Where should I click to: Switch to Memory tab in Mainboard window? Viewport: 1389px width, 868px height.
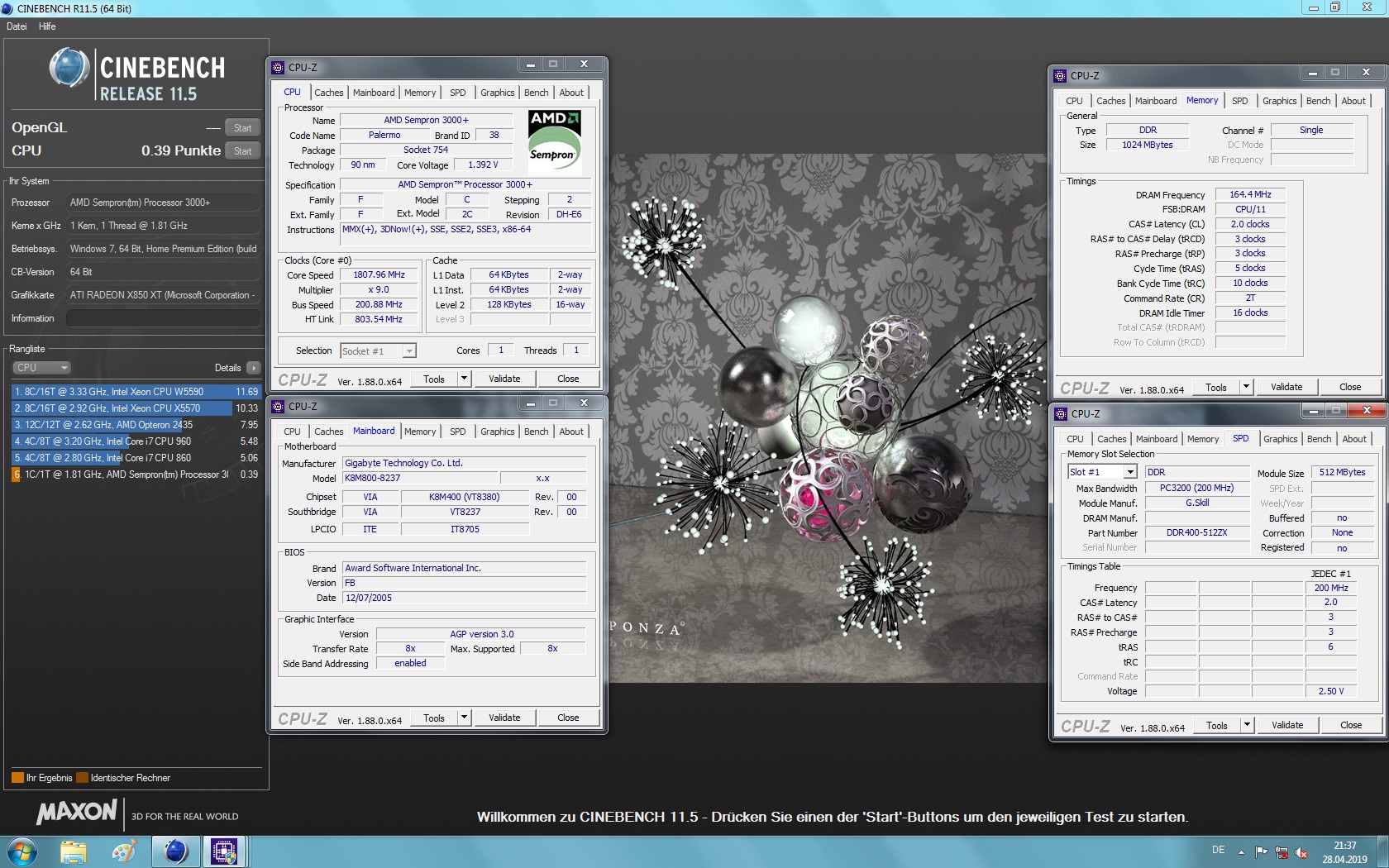420,432
